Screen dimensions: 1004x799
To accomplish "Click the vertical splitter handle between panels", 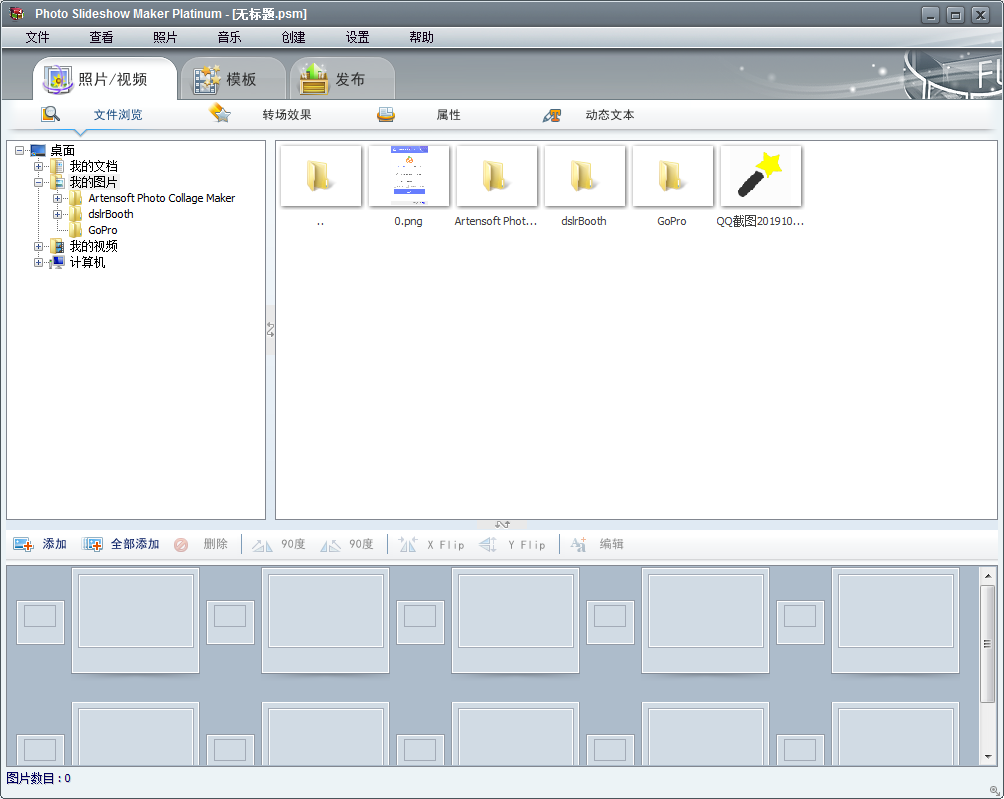I will click(x=270, y=330).
